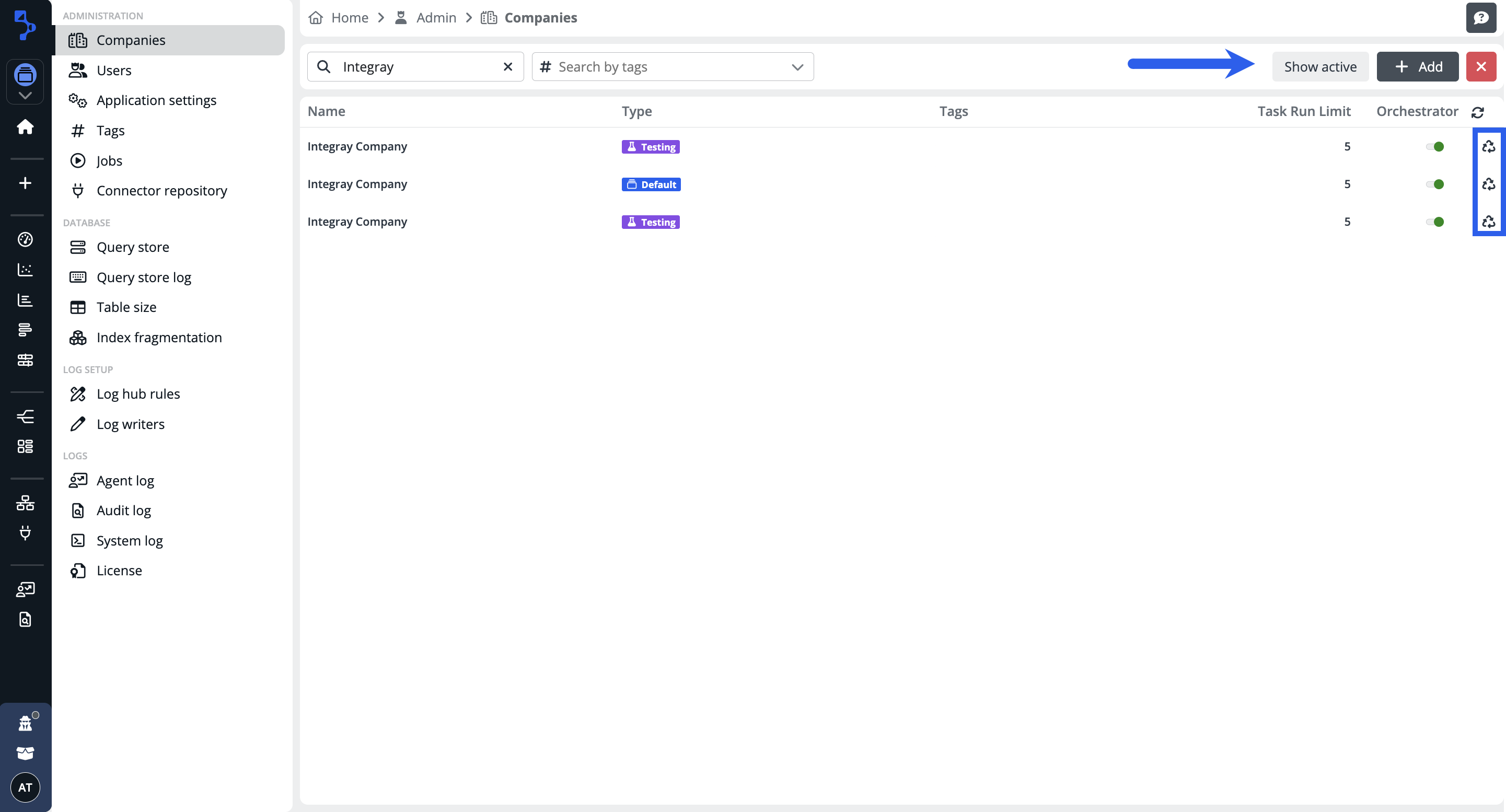
Task: Open the home icon in left rail
Action: (25, 127)
